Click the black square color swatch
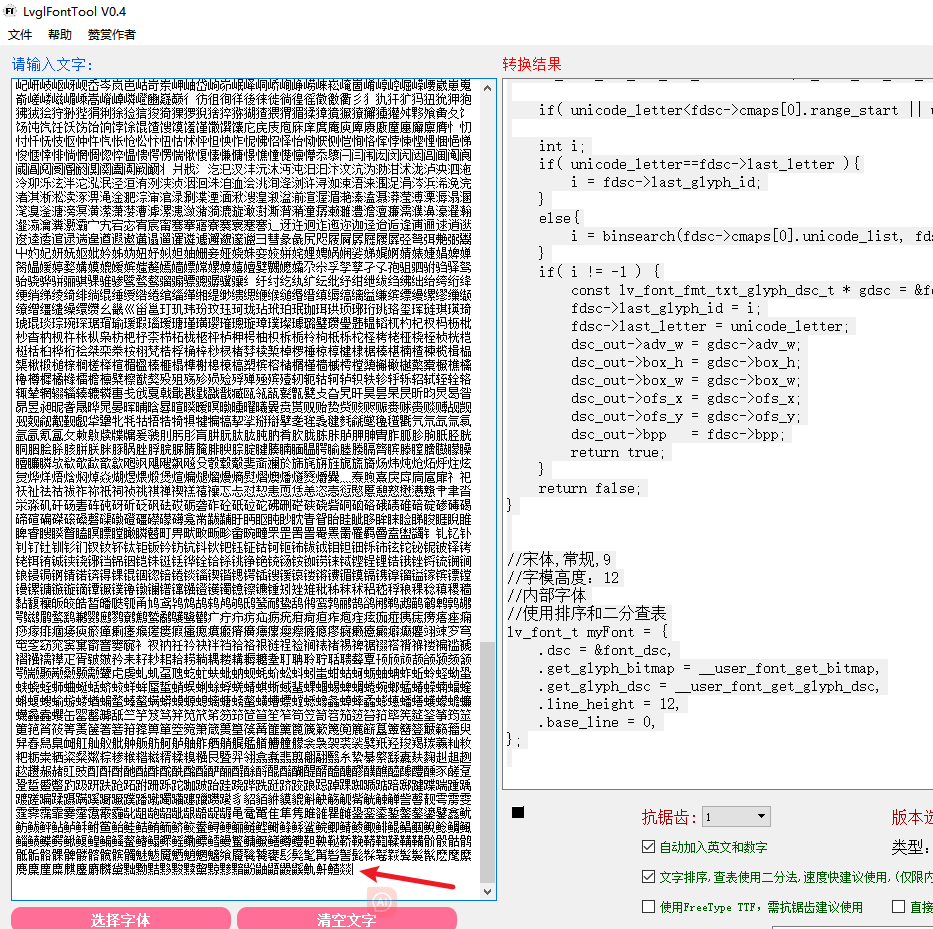Viewport: 933px width, 929px height. tap(518, 812)
